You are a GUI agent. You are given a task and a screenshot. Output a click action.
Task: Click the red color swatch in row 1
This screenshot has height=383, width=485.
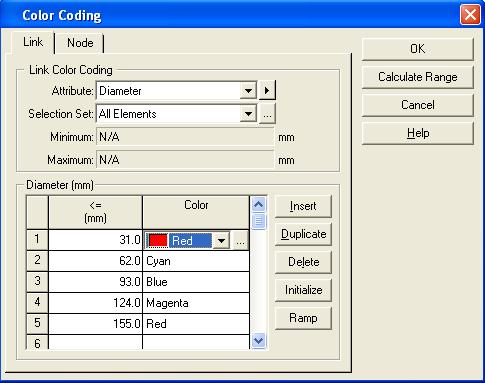[x=158, y=240]
